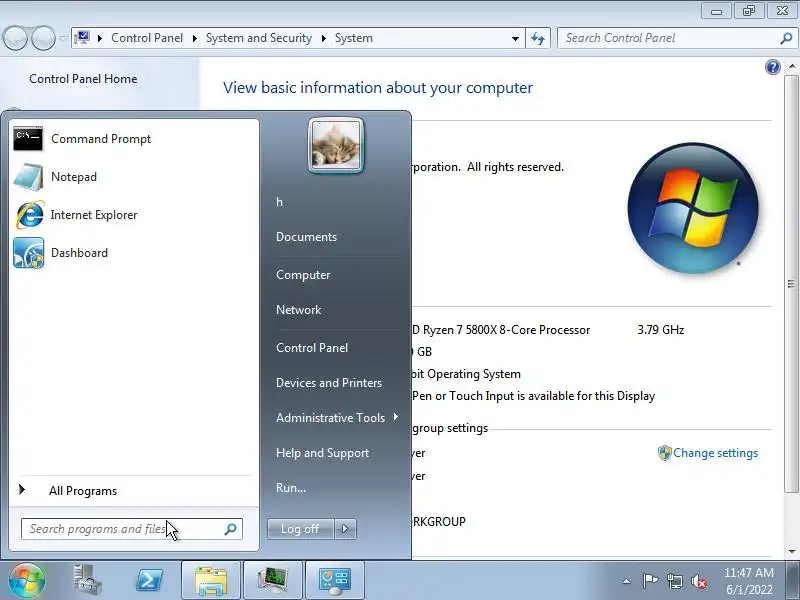Click the address bar refresh button
Screen dimensions: 800x600
(538, 38)
